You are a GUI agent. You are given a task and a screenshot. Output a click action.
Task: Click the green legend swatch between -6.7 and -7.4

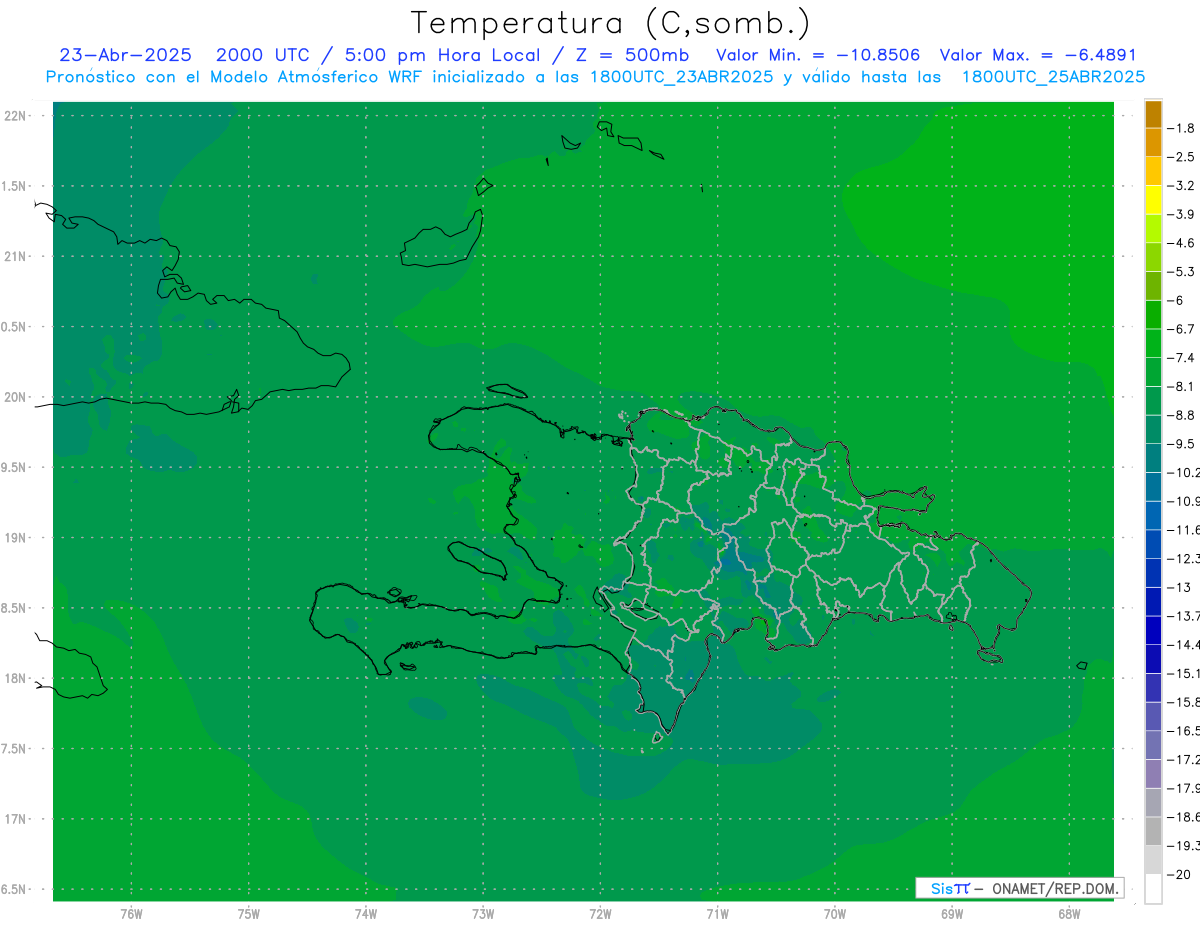pyautogui.click(x=1153, y=343)
